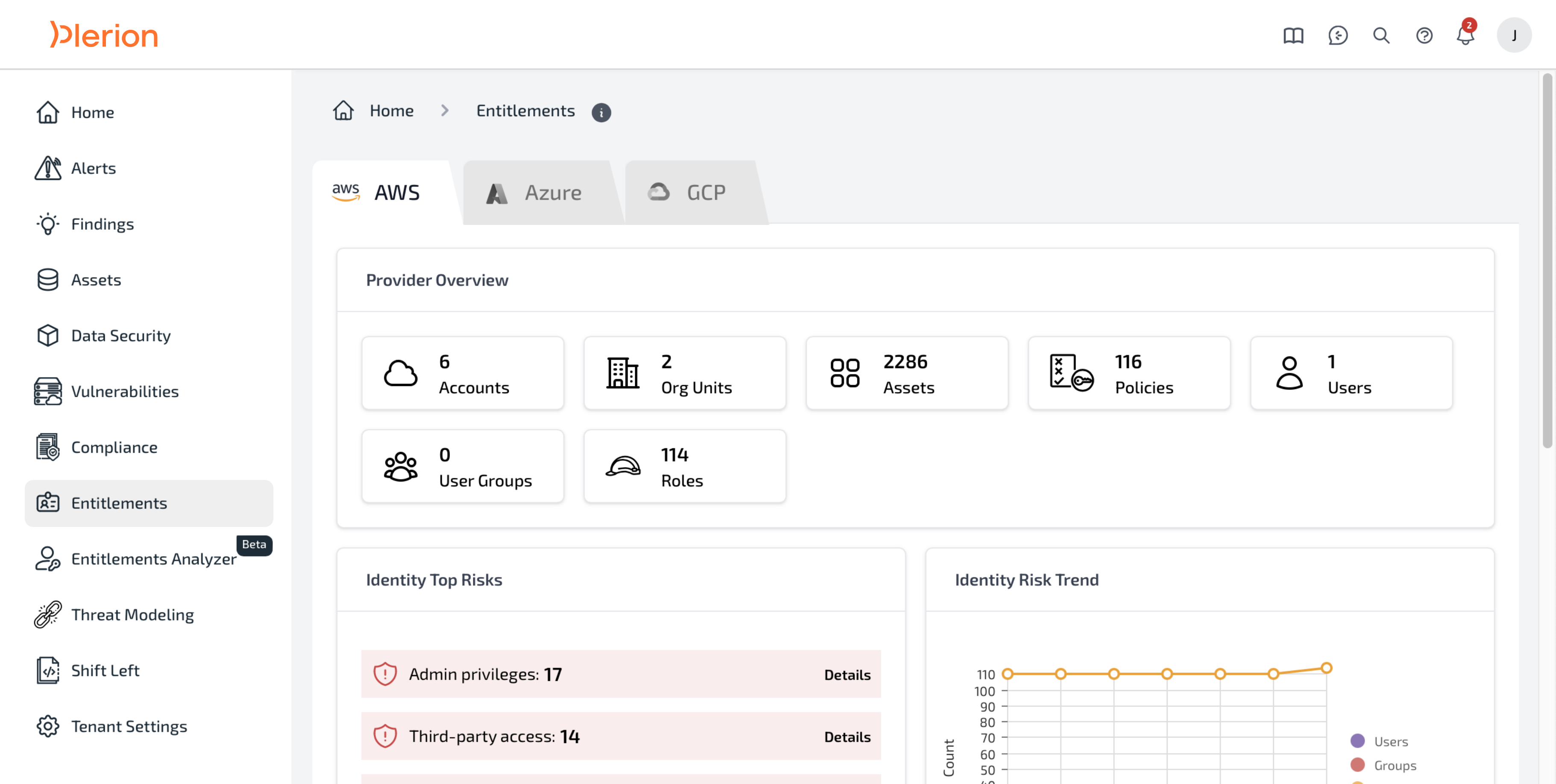Open the documentation book icon

point(1293,35)
